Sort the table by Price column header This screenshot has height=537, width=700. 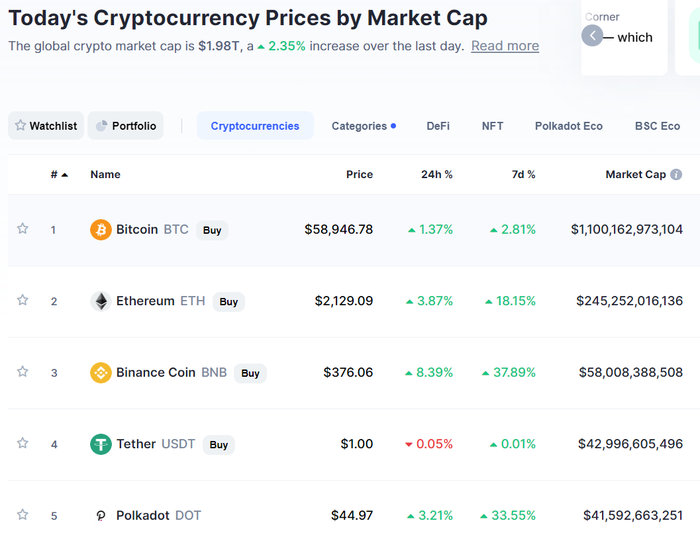[359, 175]
